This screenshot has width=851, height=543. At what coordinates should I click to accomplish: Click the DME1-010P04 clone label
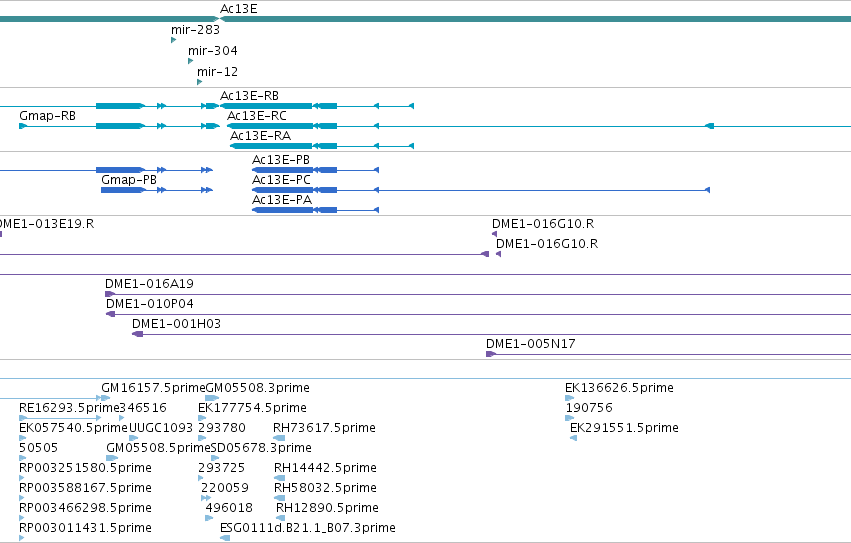pyautogui.click(x=149, y=304)
